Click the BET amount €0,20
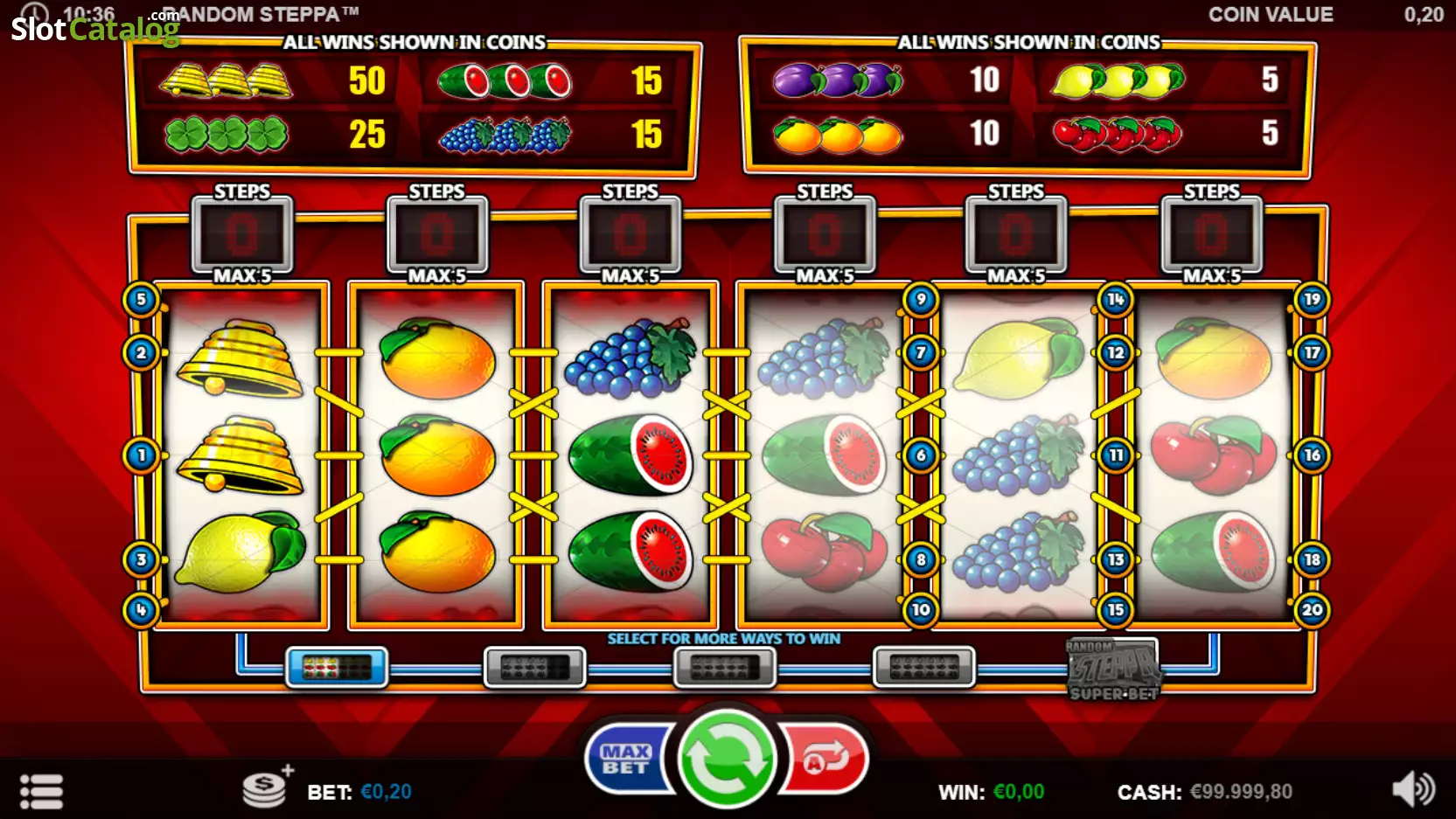 386,792
